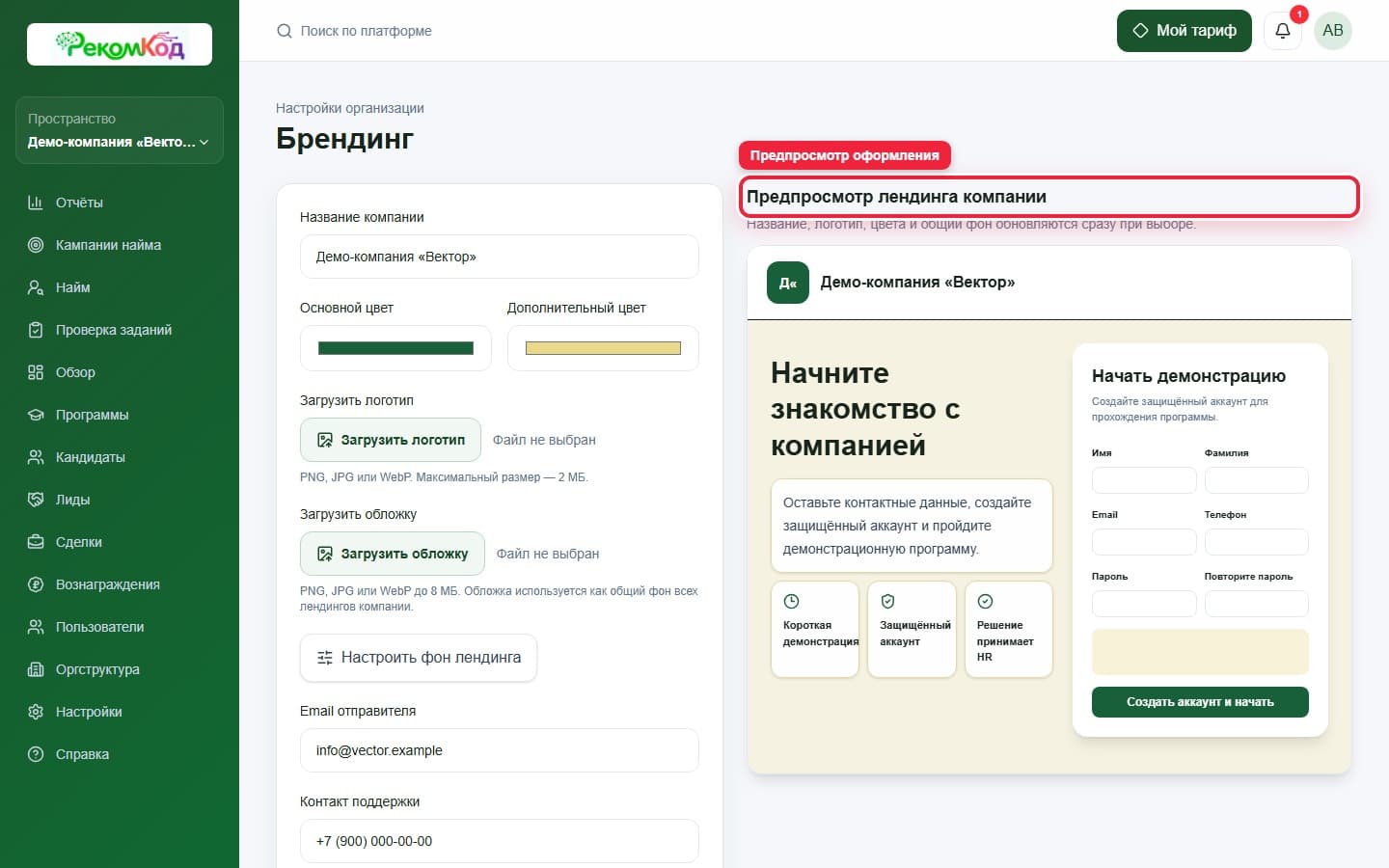This screenshot has height=868, width=1389.
Task: Open Проверка заданий section
Action: 120,330
